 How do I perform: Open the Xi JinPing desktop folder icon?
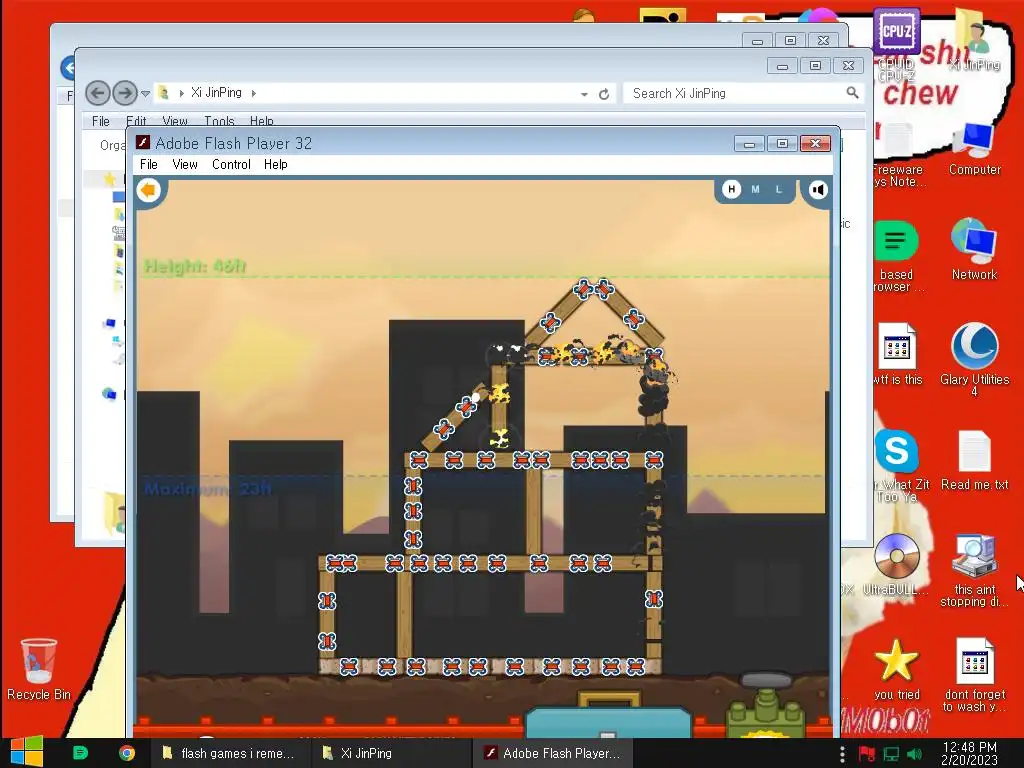click(974, 40)
